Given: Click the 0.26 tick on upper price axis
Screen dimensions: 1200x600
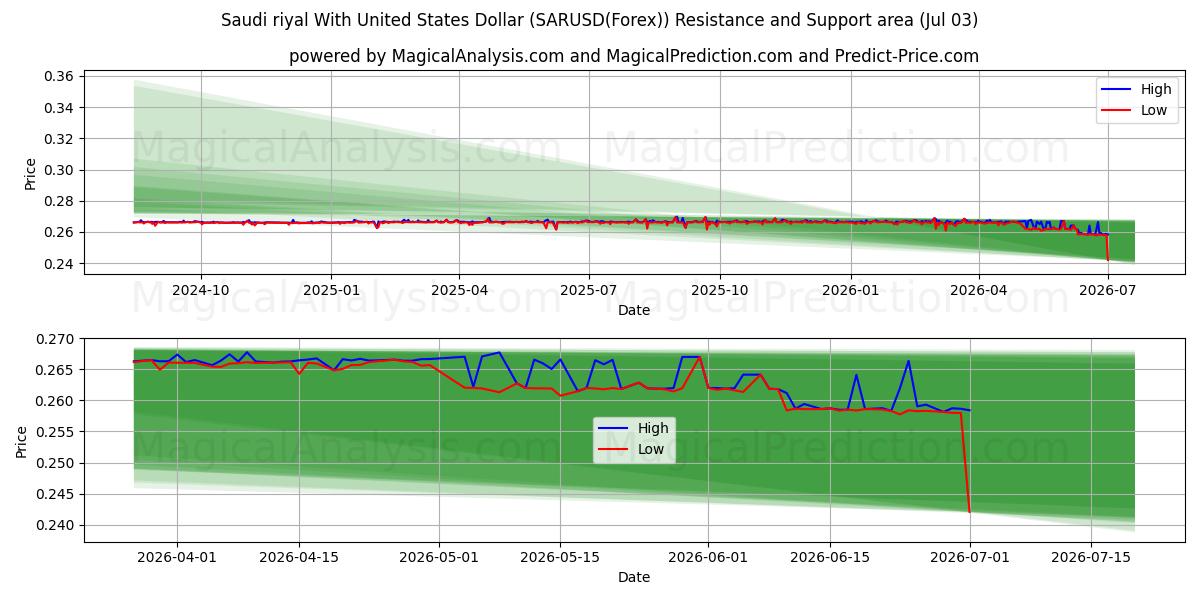Looking at the screenshot, I should (60, 233).
